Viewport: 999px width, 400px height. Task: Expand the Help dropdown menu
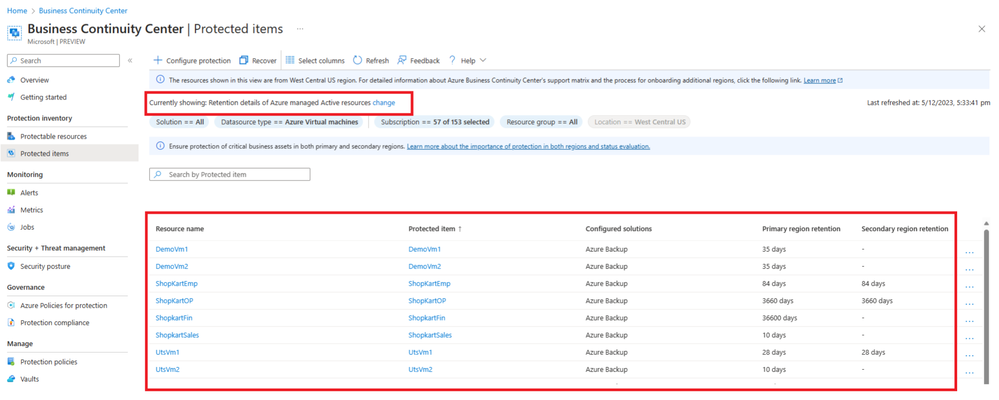point(468,61)
